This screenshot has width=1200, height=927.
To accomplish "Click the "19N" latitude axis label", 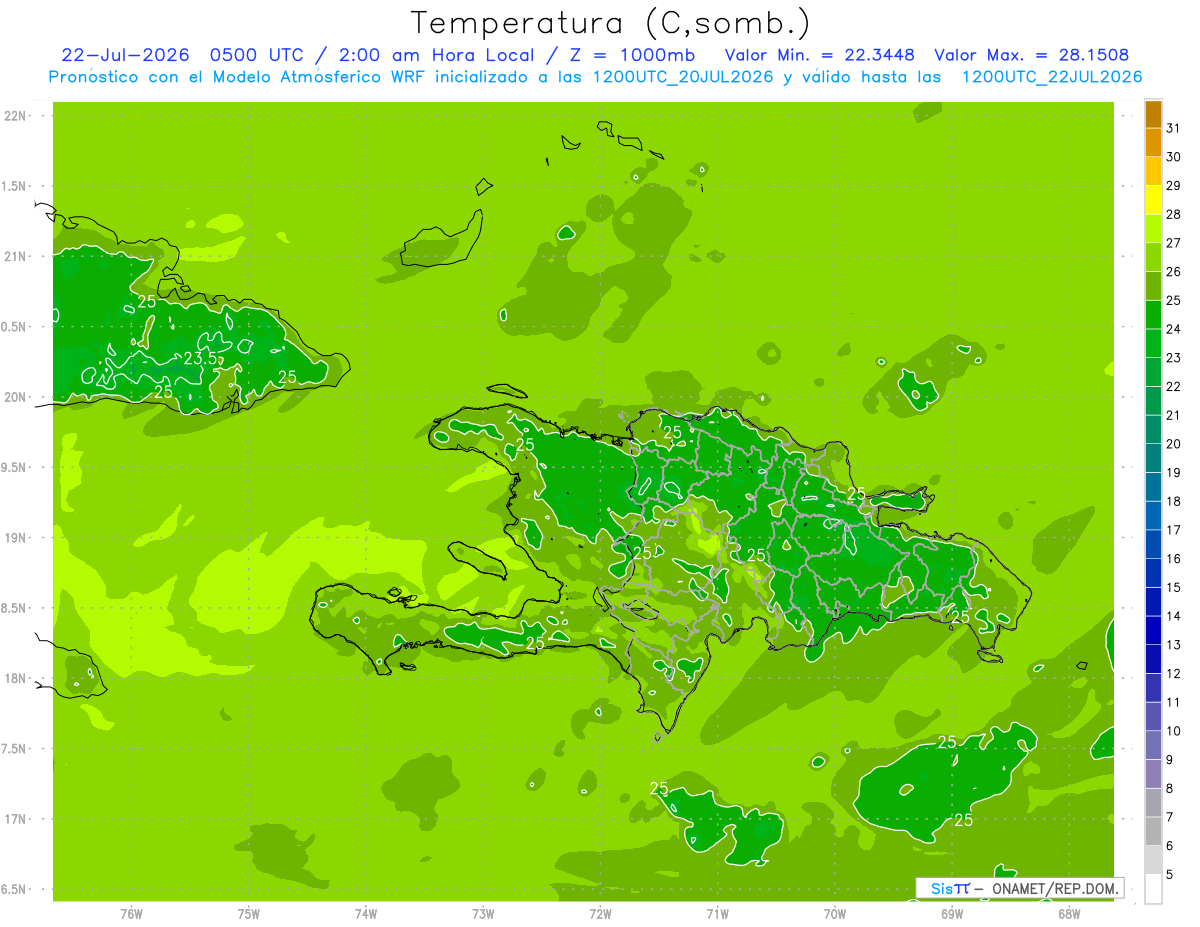I will click(x=15, y=538).
